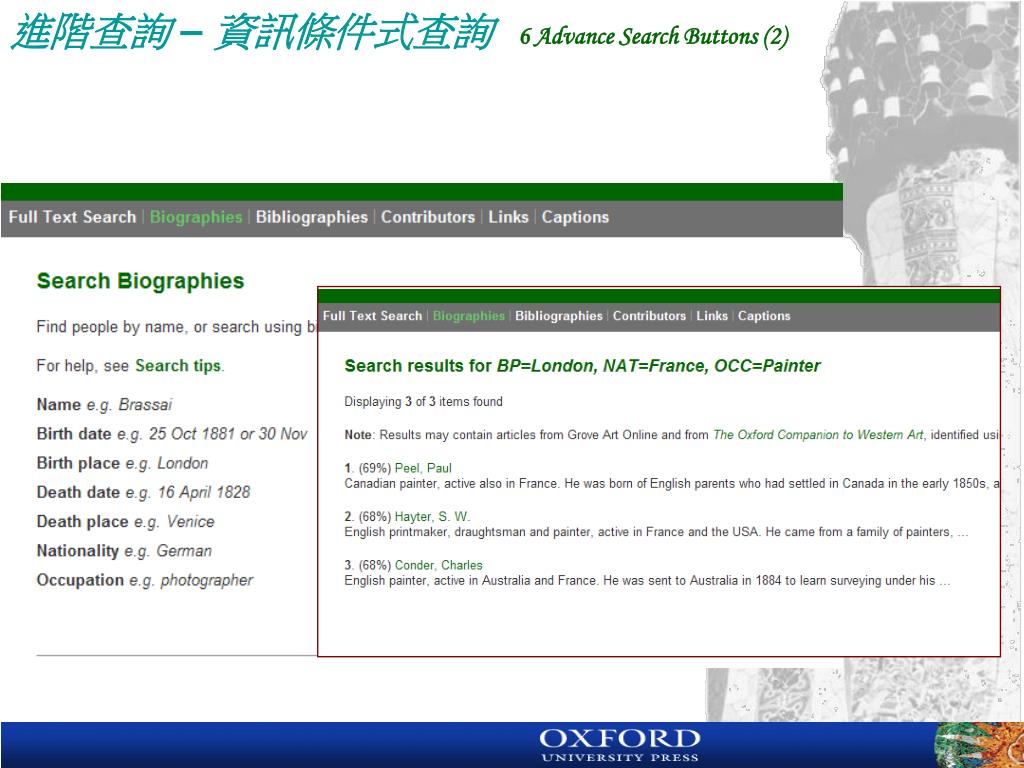Open the Peel, Paul result
The height and width of the screenshot is (768, 1024).
[423, 468]
